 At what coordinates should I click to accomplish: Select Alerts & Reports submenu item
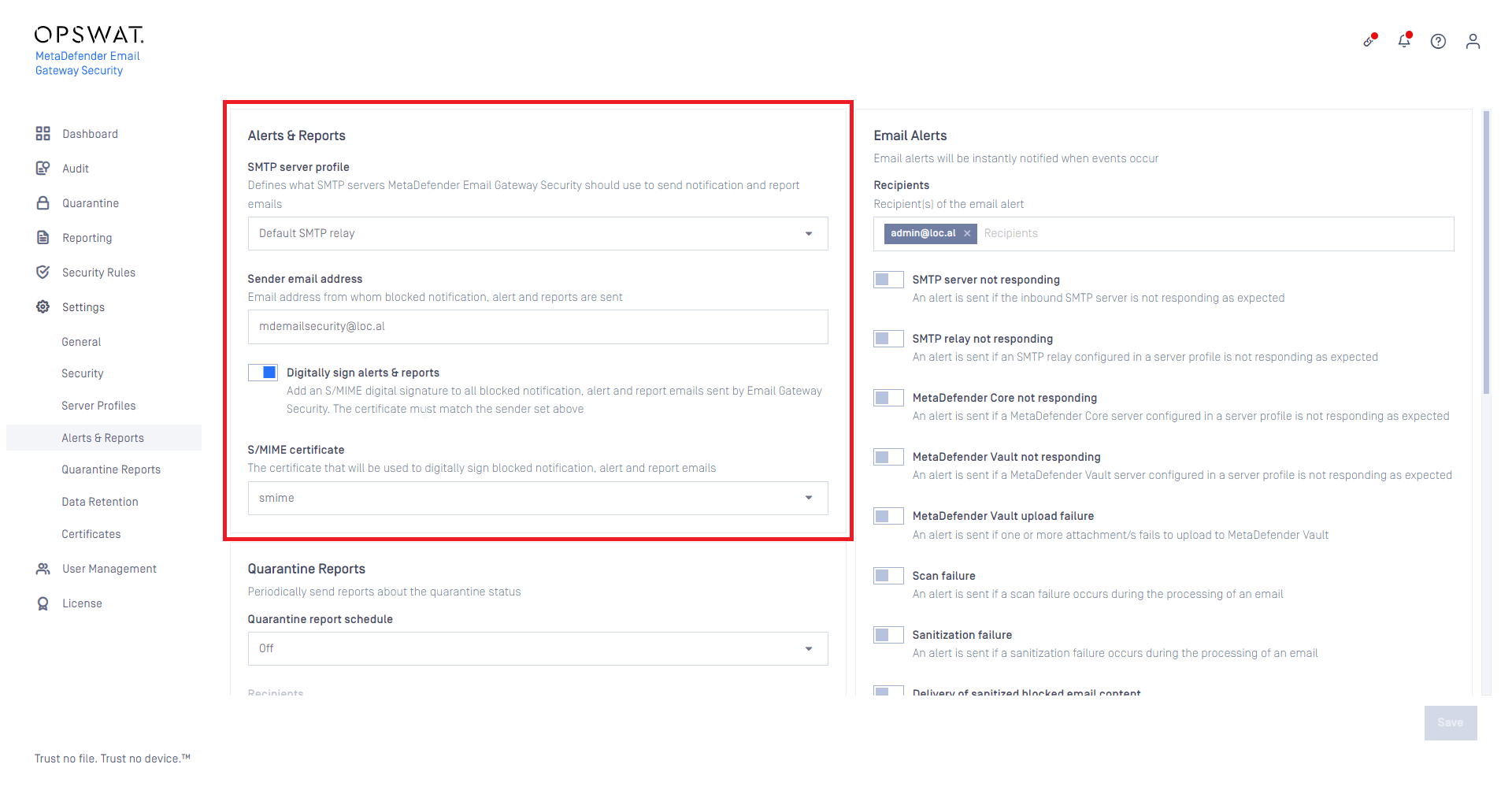coord(103,438)
